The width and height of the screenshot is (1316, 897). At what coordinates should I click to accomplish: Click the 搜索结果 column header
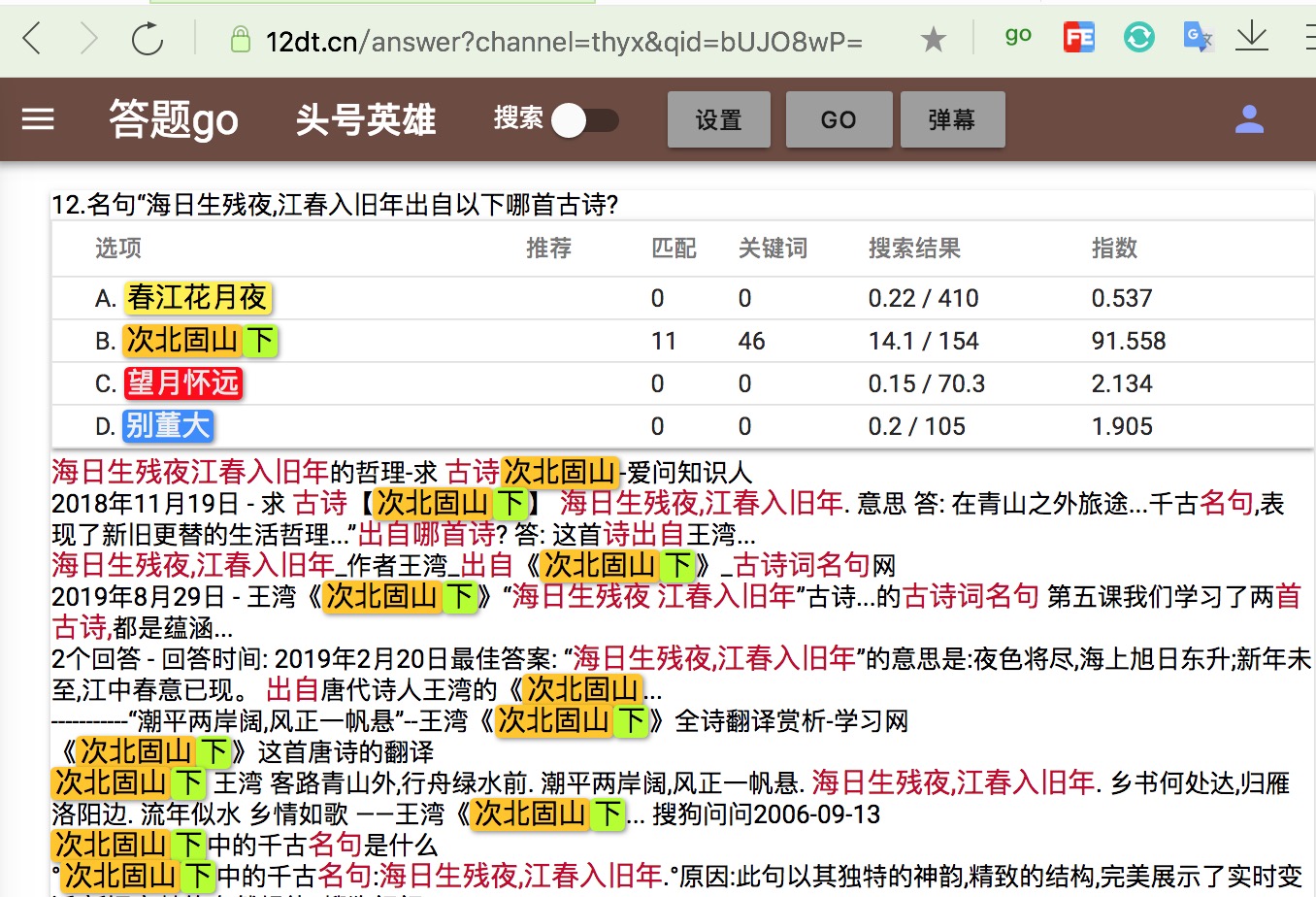914,249
